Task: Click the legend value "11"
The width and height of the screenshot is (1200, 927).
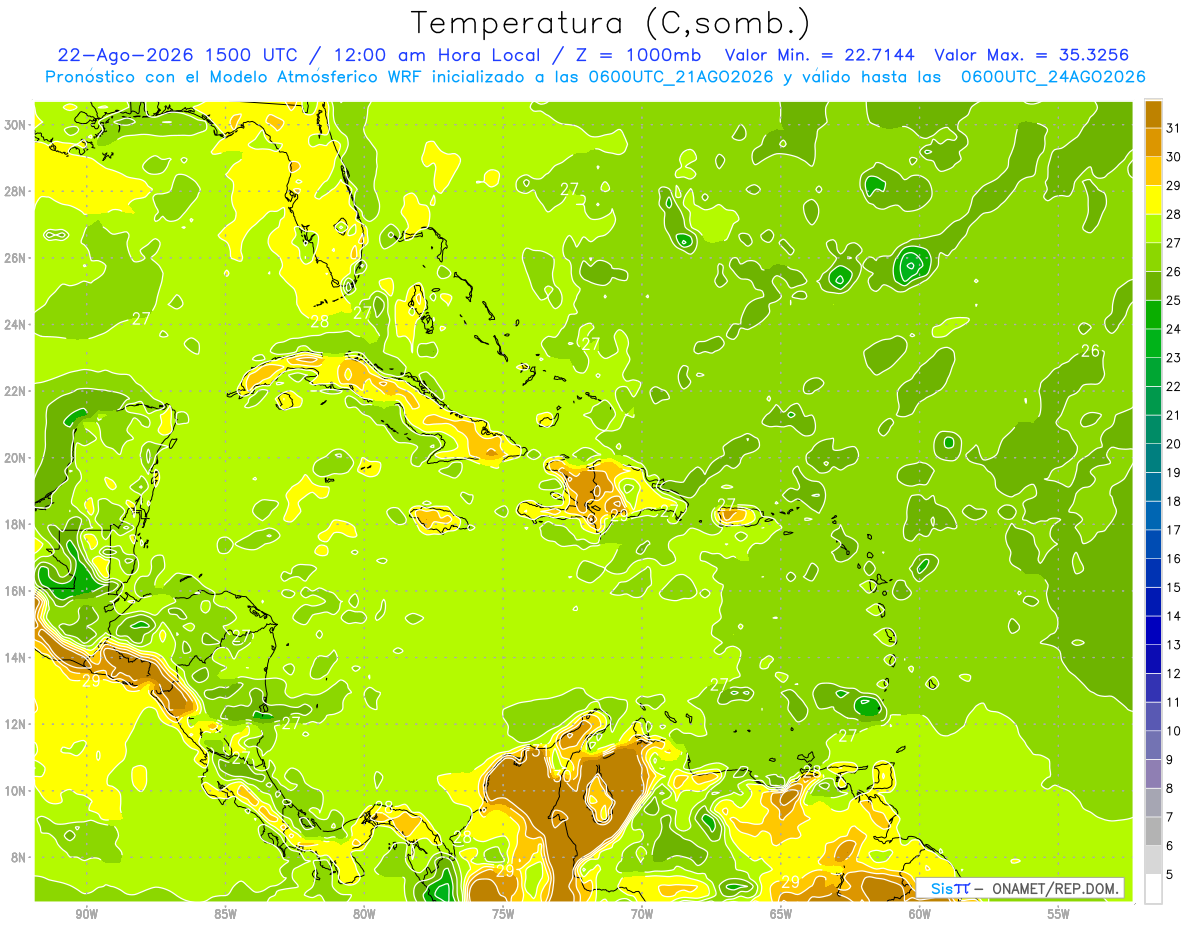Action: pos(1174,702)
